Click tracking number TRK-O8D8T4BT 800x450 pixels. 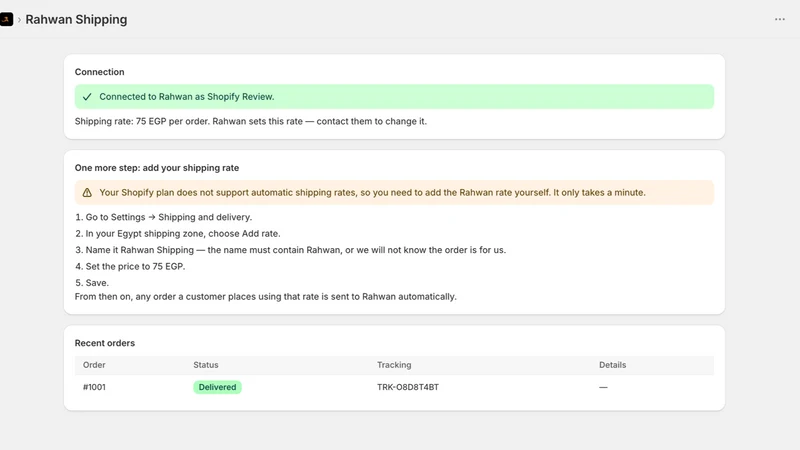408,387
